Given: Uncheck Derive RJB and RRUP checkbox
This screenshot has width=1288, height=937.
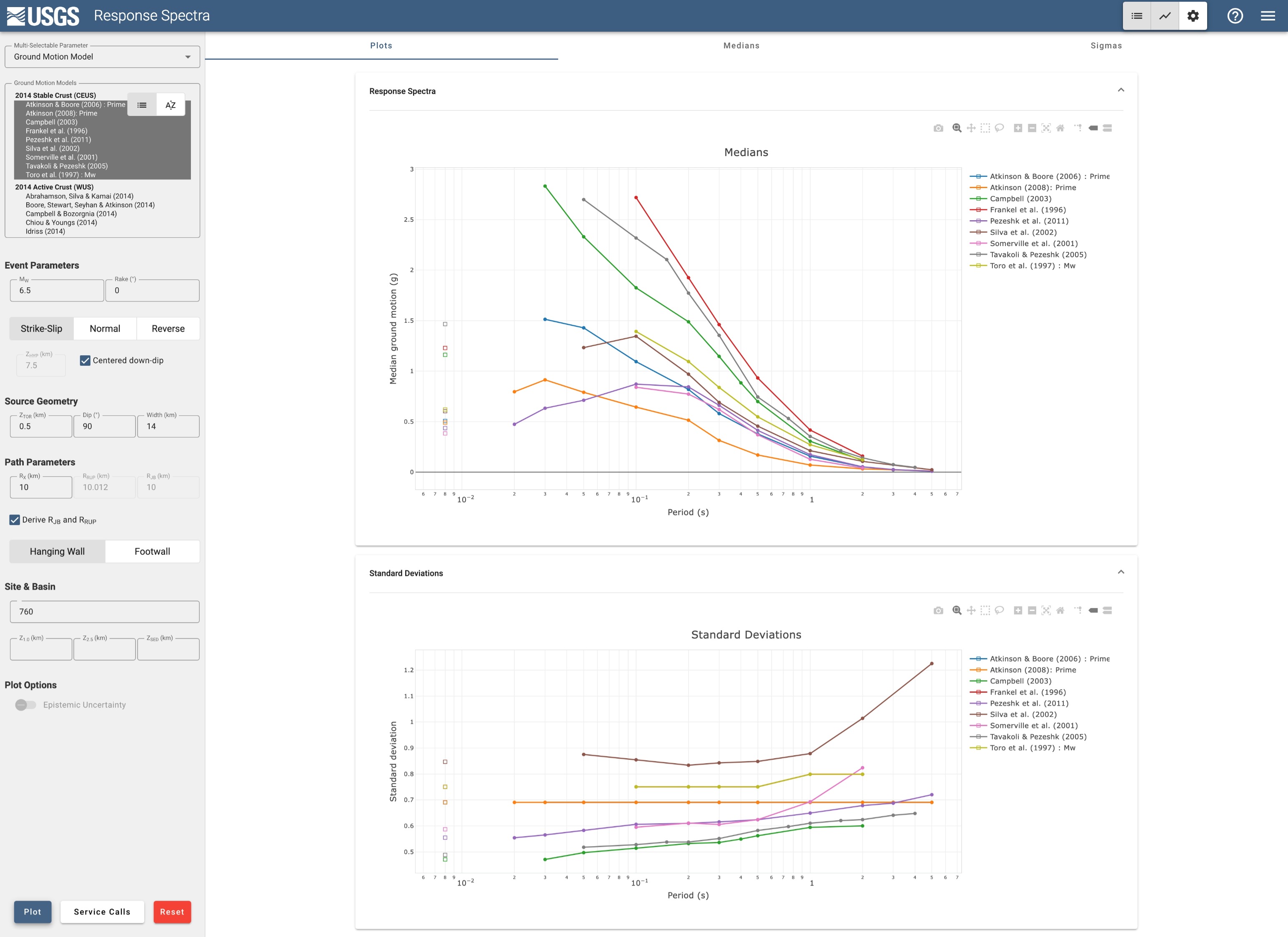Looking at the screenshot, I should [x=15, y=520].
